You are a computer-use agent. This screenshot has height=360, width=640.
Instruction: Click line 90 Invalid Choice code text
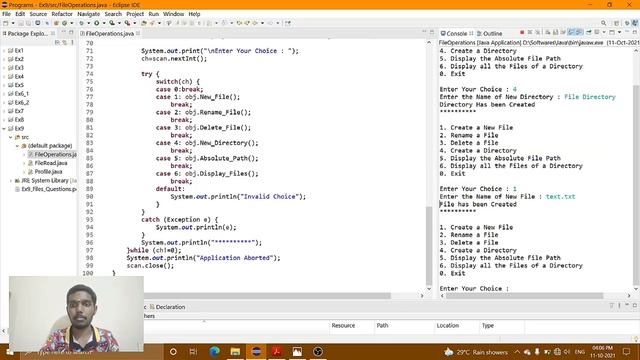238,197
